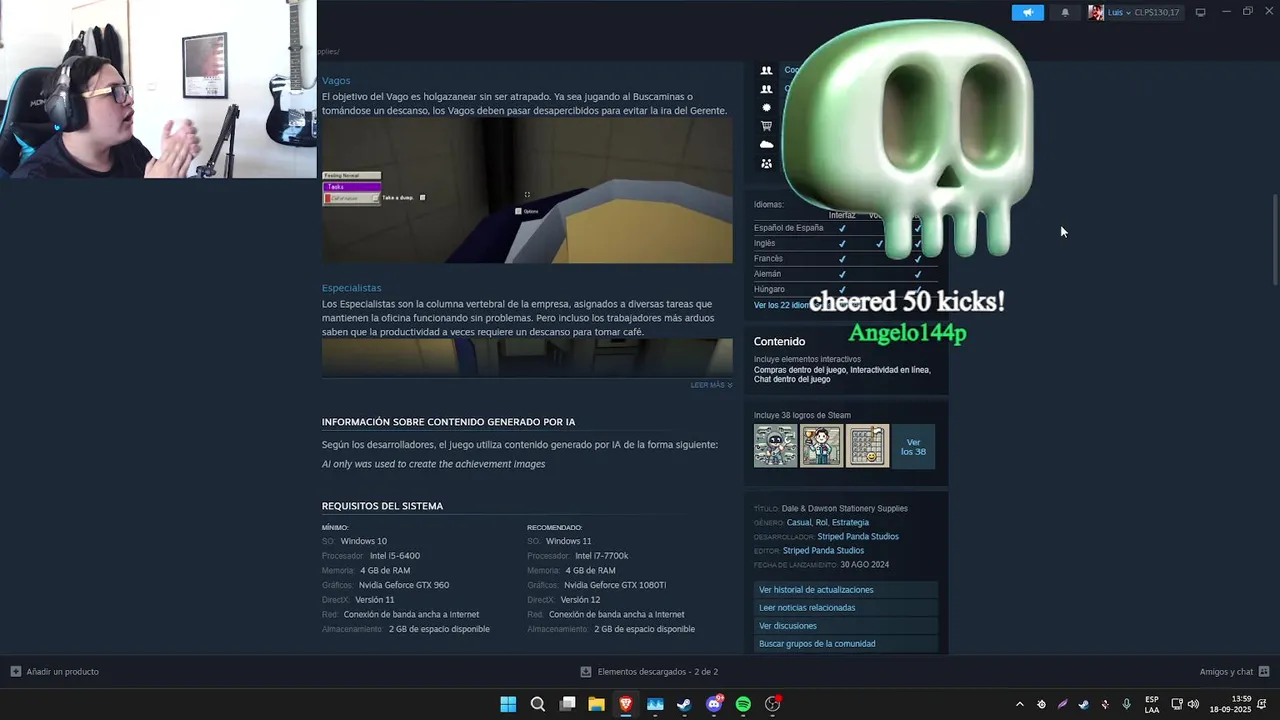Click the plus icon for Añadir un producto
The image size is (1280, 720).
(15, 671)
